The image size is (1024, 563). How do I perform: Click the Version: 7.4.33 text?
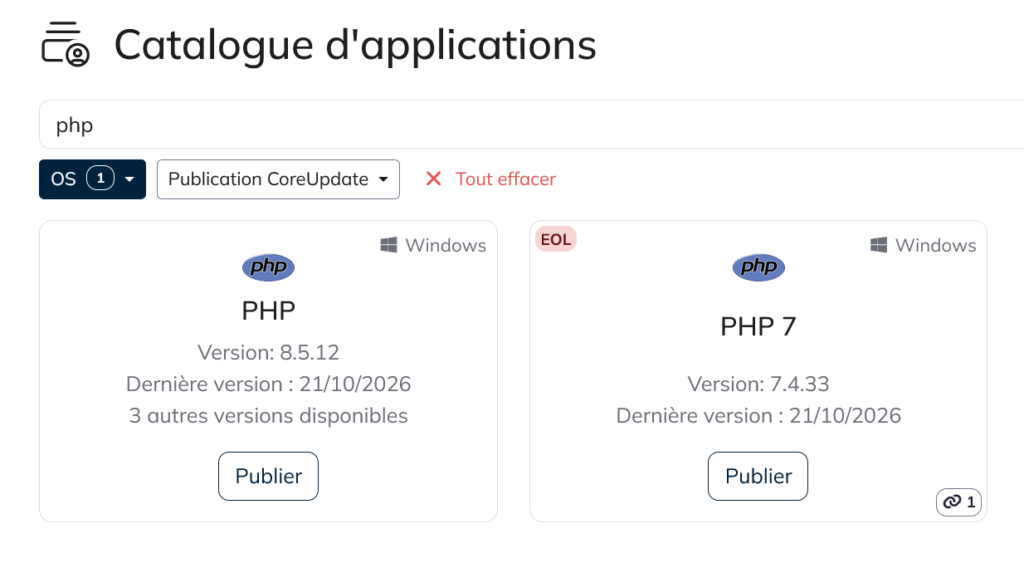click(x=758, y=384)
